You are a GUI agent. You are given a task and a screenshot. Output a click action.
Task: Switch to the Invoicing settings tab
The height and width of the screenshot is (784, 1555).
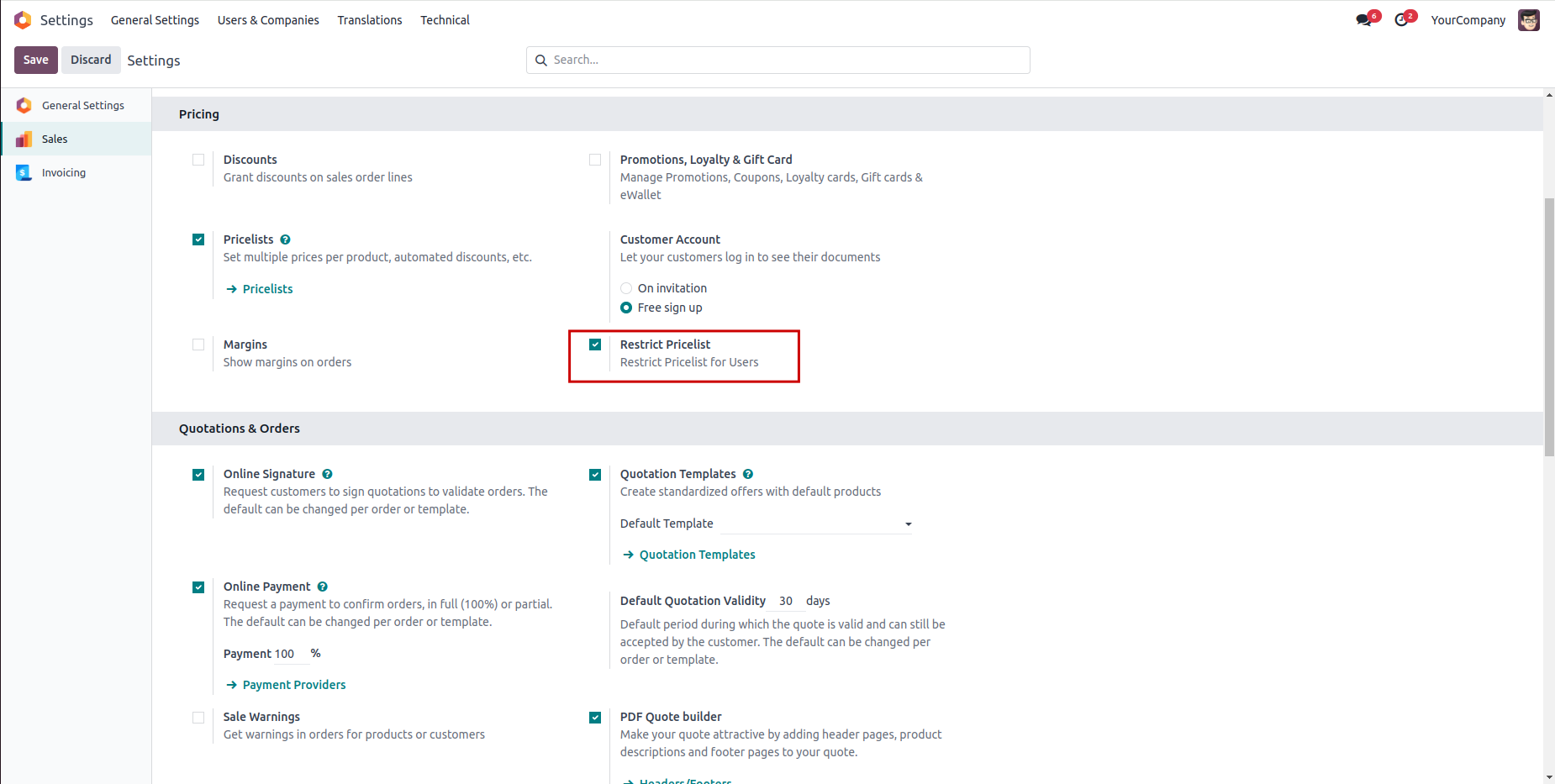pyautogui.click(x=64, y=172)
